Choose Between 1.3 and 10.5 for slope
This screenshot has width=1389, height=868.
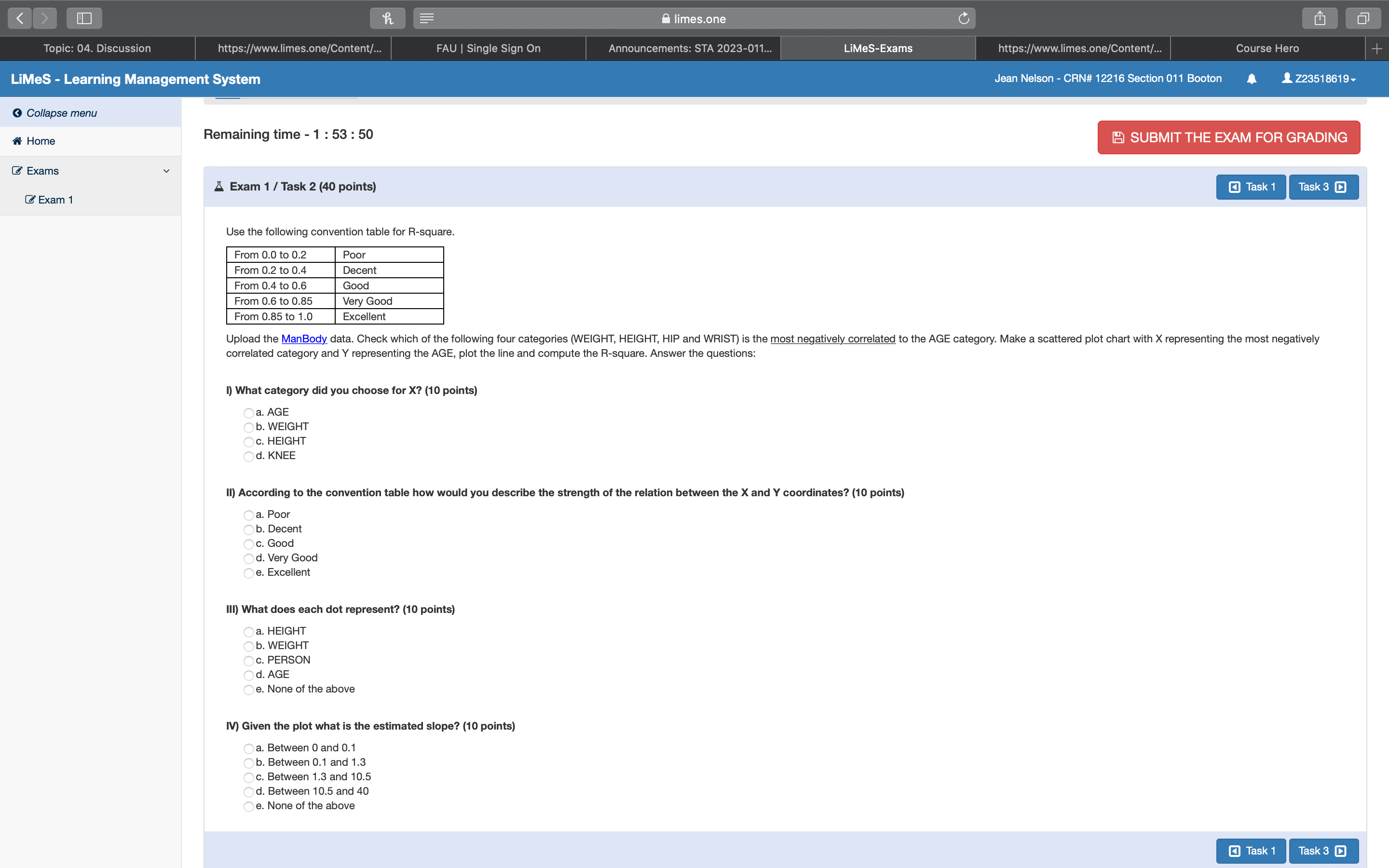pyautogui.click(x=248, y=777)
